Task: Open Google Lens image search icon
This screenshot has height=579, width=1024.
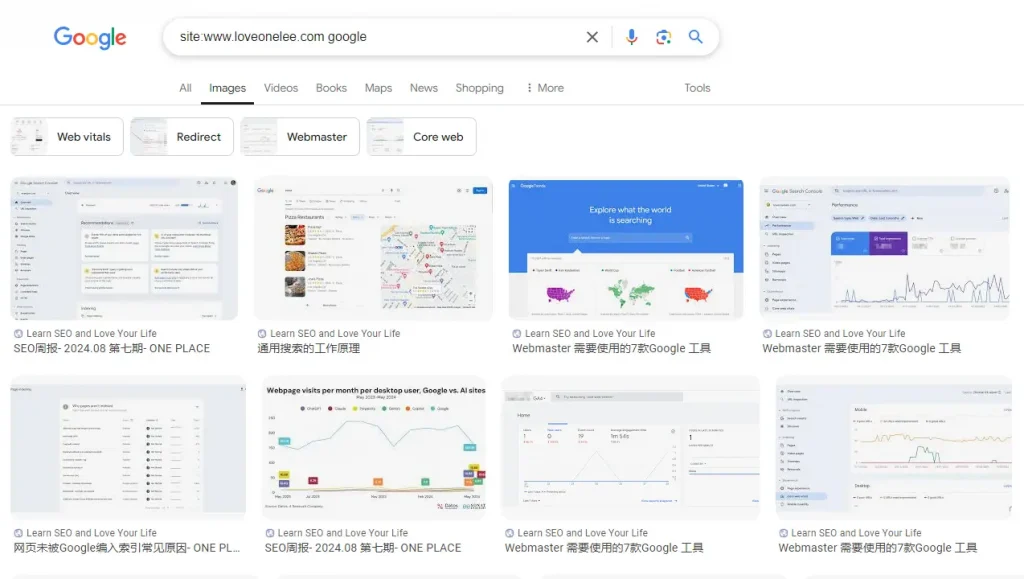Action: [663, 37]
